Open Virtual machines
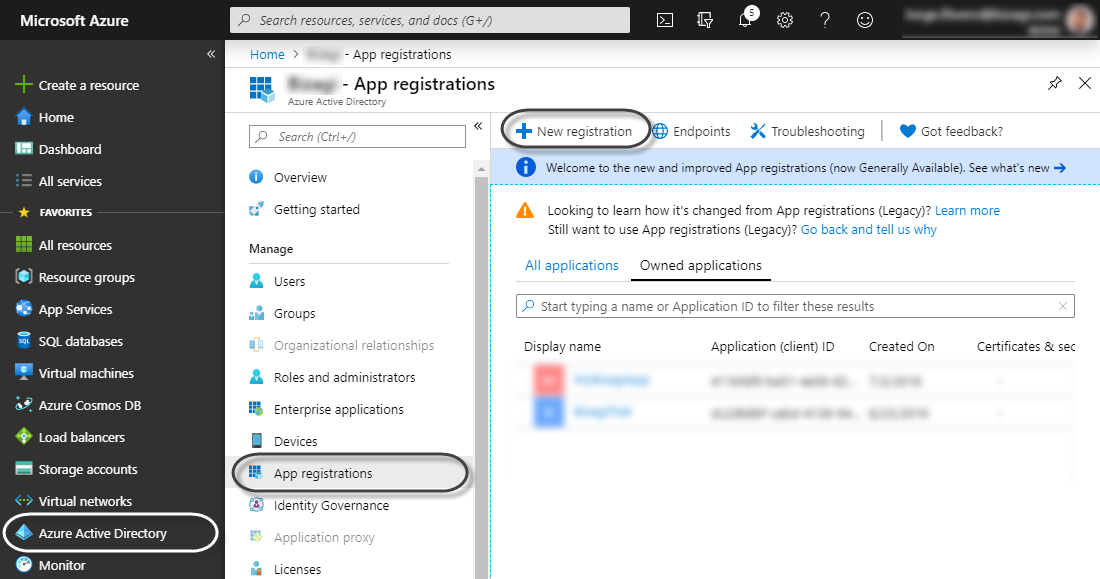This screenshot has width=1100, height=579. [74, 373]
